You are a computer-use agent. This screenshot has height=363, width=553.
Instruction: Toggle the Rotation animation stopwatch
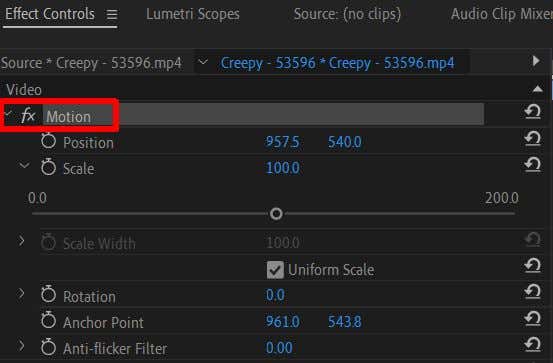[48, 295]
